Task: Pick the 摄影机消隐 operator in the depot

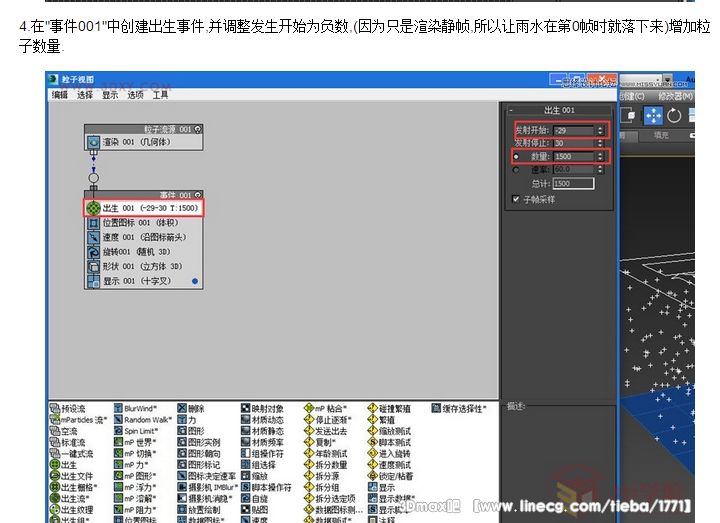Action: tap(205, 498)
